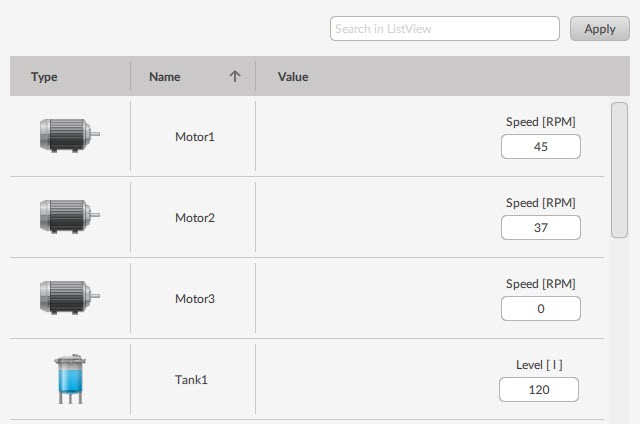The height and width of the screenshot is (424, 640).
Task: Click the sort arrow in Name column
Action: [235, 76]
